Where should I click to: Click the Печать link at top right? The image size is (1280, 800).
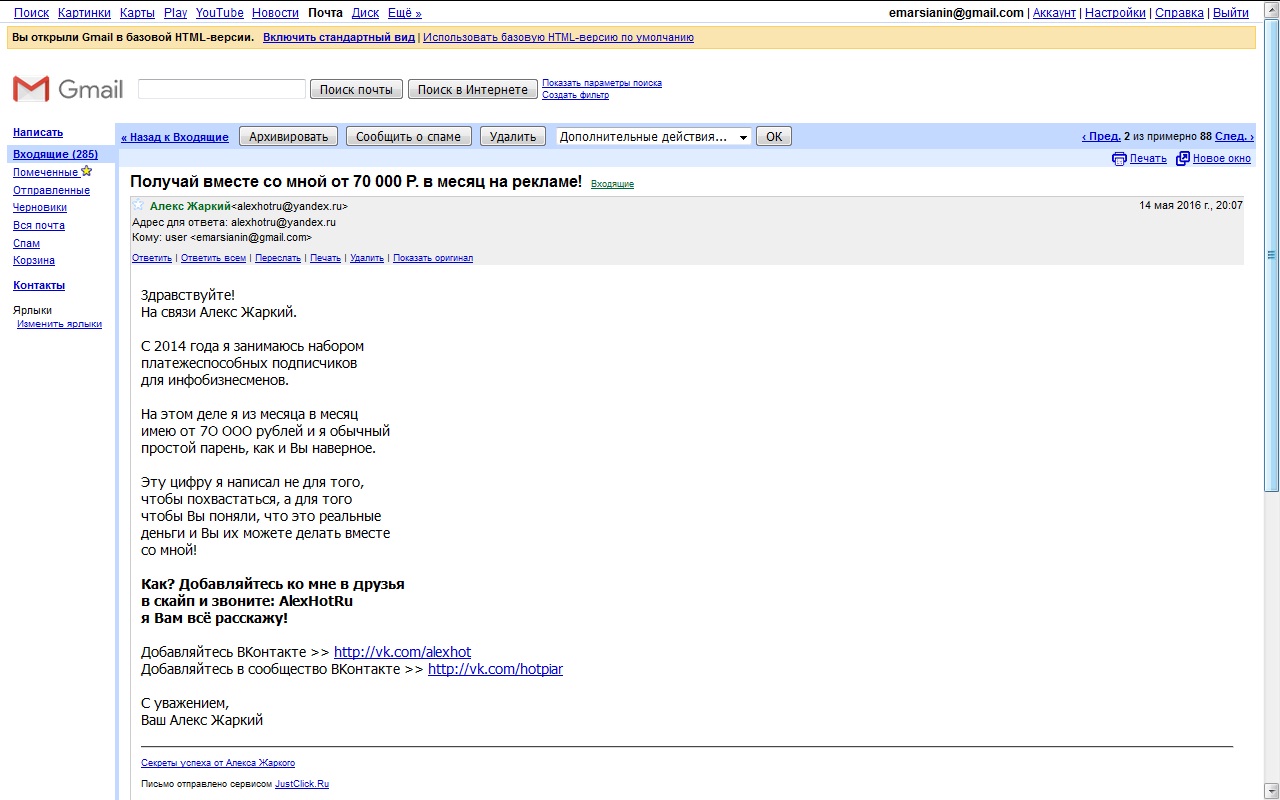pyautogui.click(x=1148, y=158)
